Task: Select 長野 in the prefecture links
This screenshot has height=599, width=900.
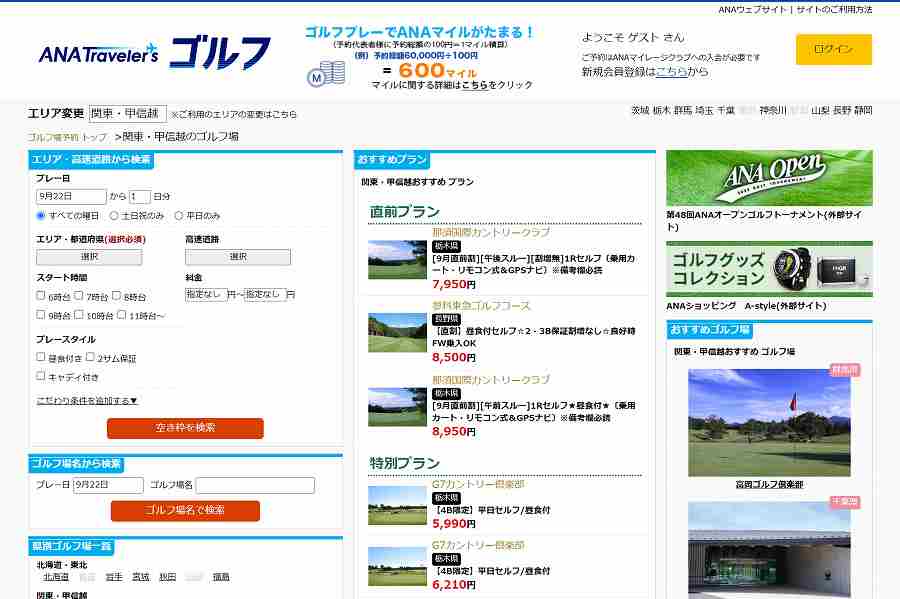Action: (841, 110)
